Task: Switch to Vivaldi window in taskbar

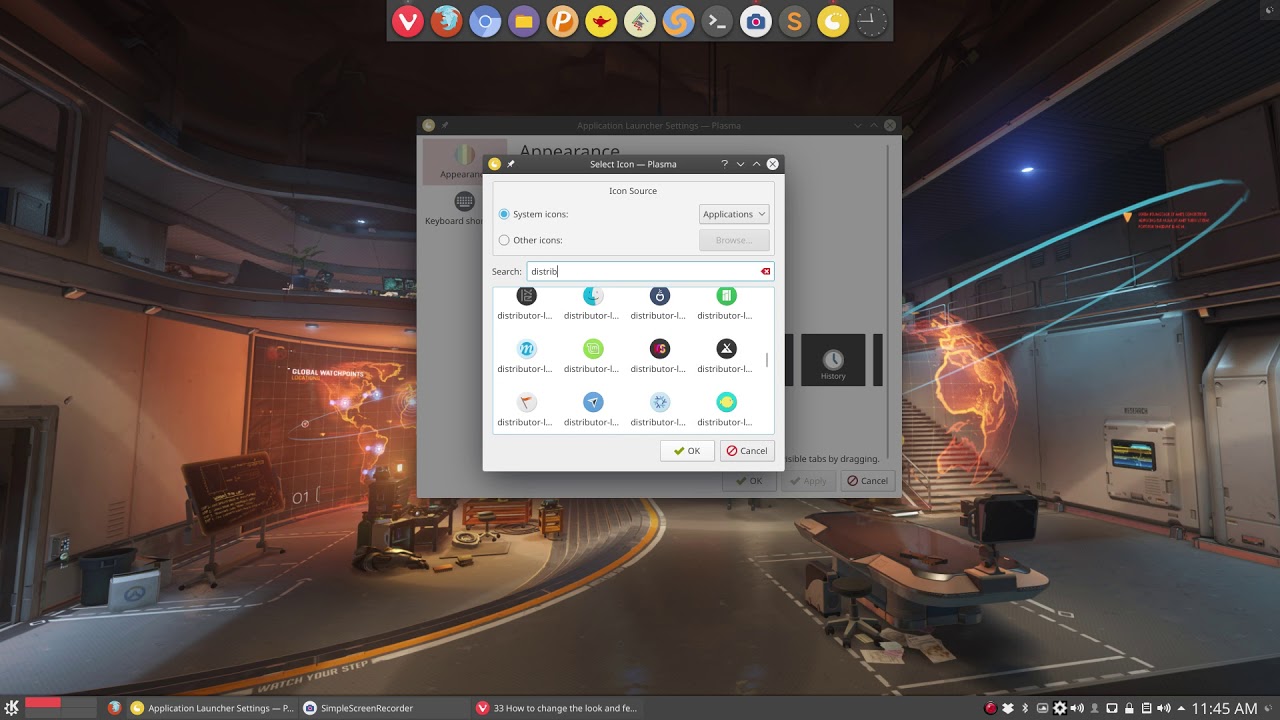Action: coord(557,708)
